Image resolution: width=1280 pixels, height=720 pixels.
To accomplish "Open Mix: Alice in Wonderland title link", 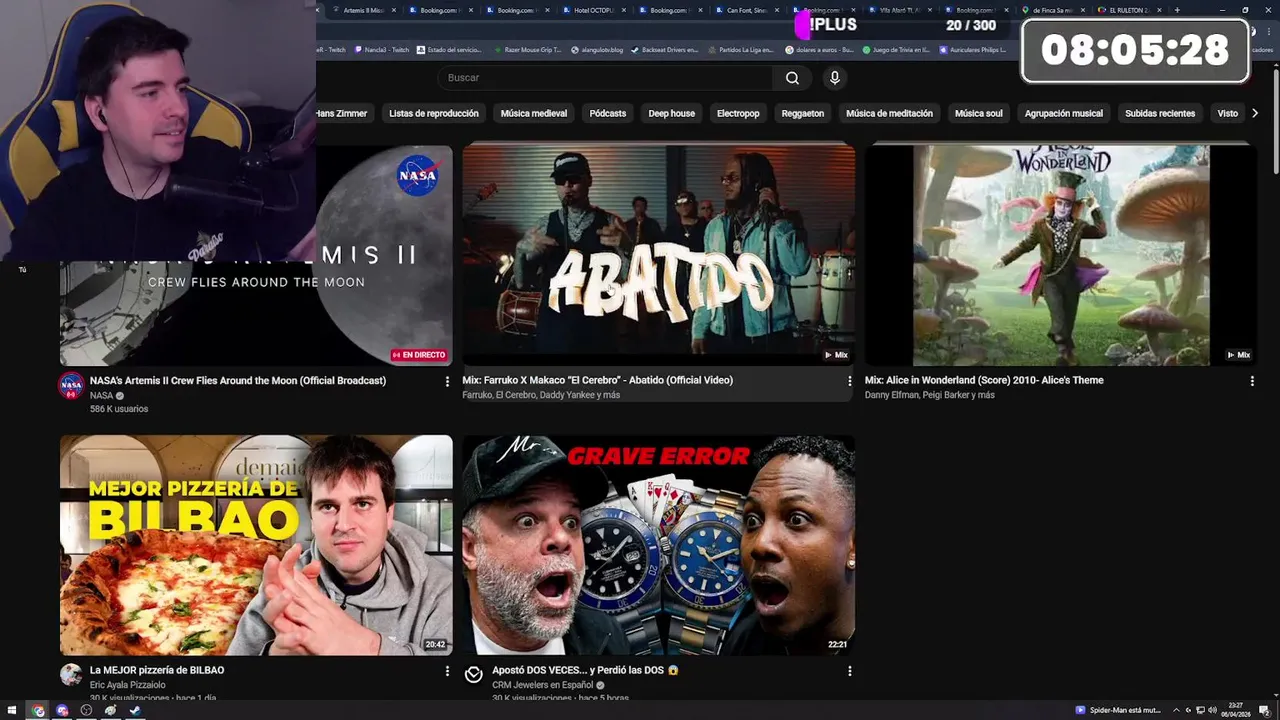I will coord(984,381).
